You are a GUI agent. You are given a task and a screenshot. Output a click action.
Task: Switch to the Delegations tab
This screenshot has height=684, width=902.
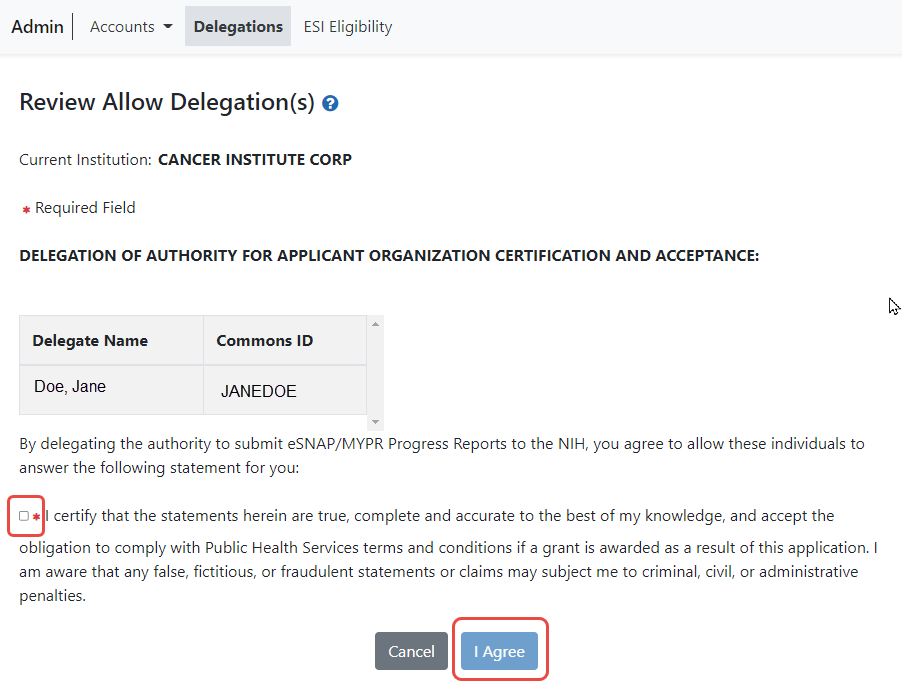(x=238, y=27)
